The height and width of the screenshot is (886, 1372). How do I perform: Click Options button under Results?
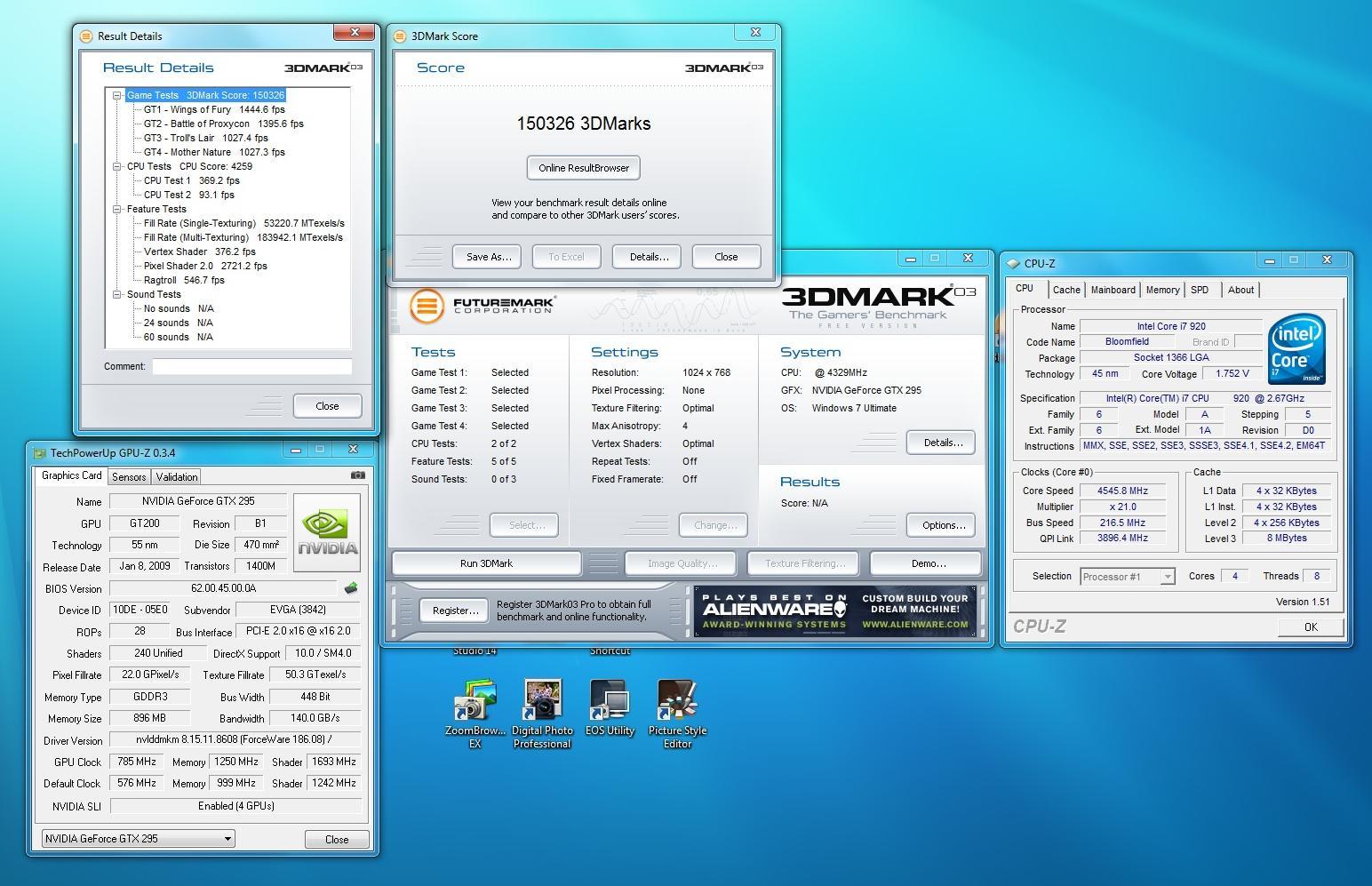click(x=943, y=525)
